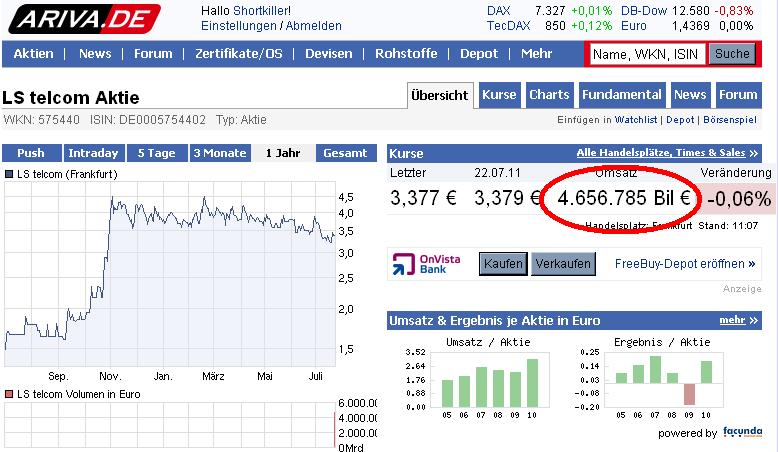Select the 5 Tage chart tab

157,153
